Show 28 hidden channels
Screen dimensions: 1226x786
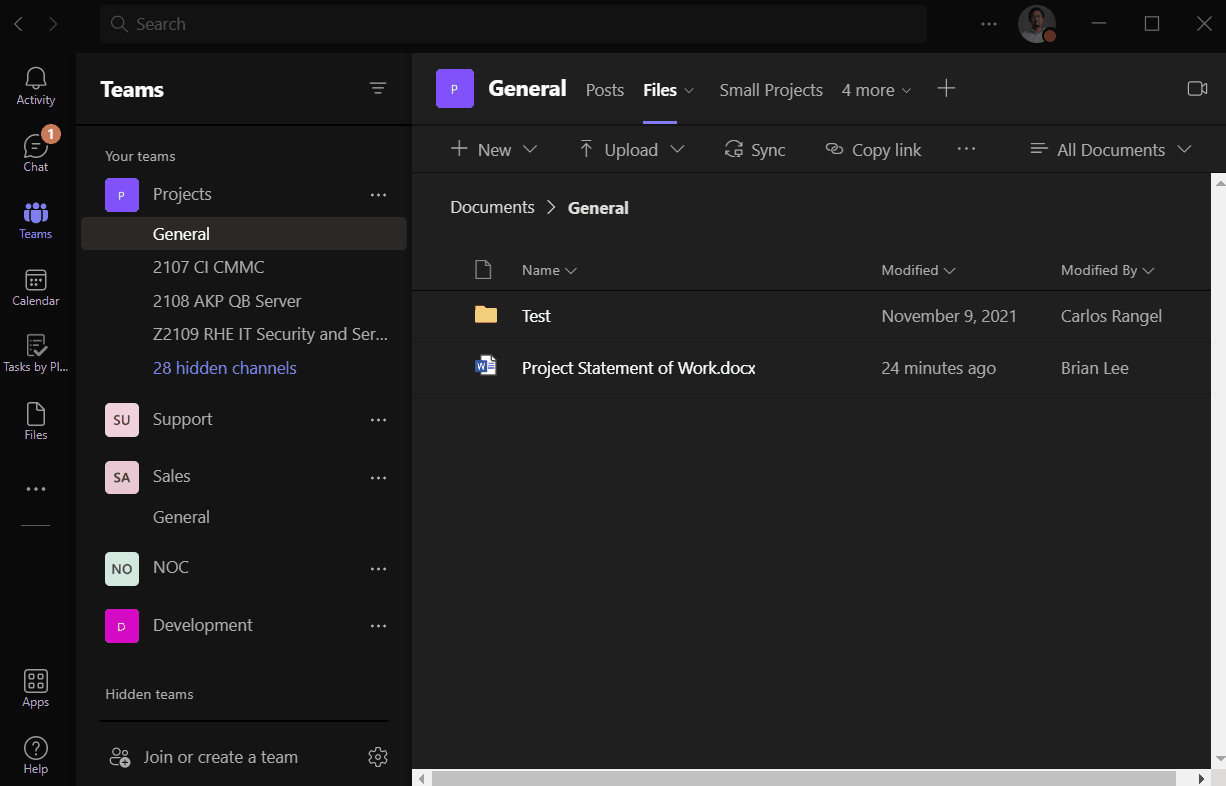click(x=224, y=368)
